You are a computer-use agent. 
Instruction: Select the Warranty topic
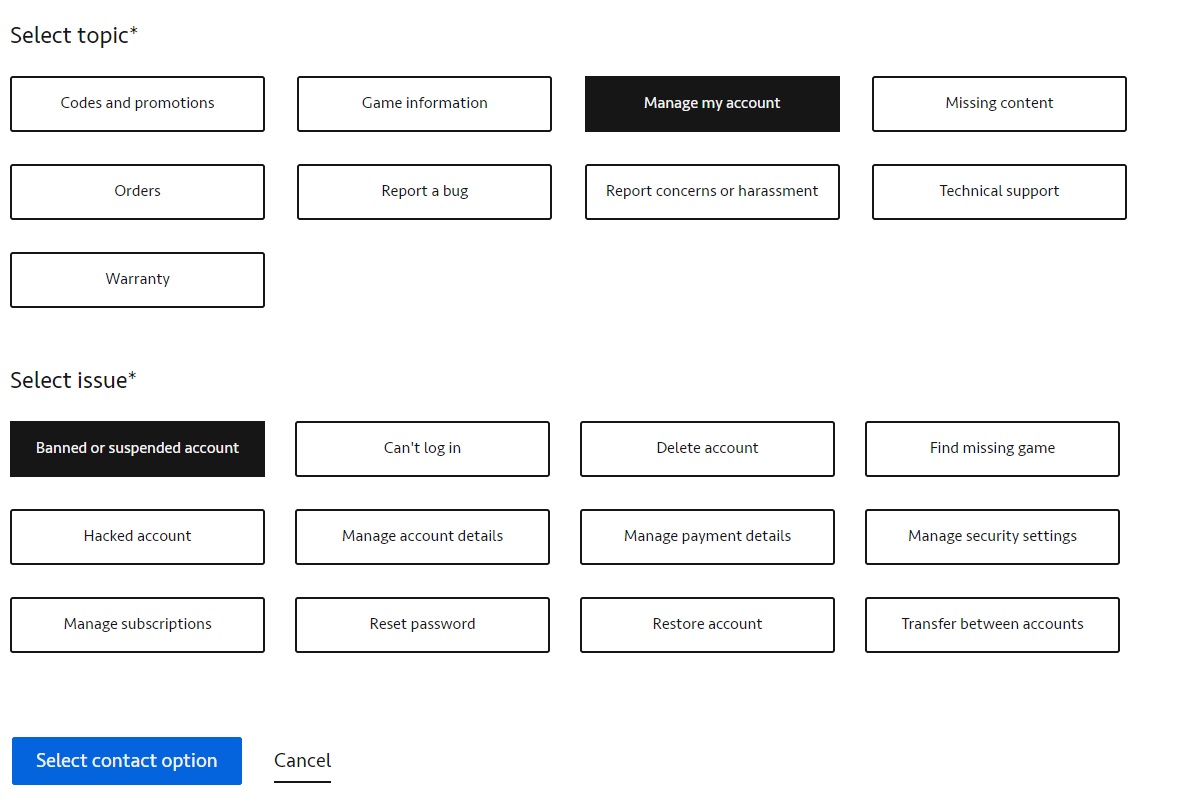click(x=137, y=279)
